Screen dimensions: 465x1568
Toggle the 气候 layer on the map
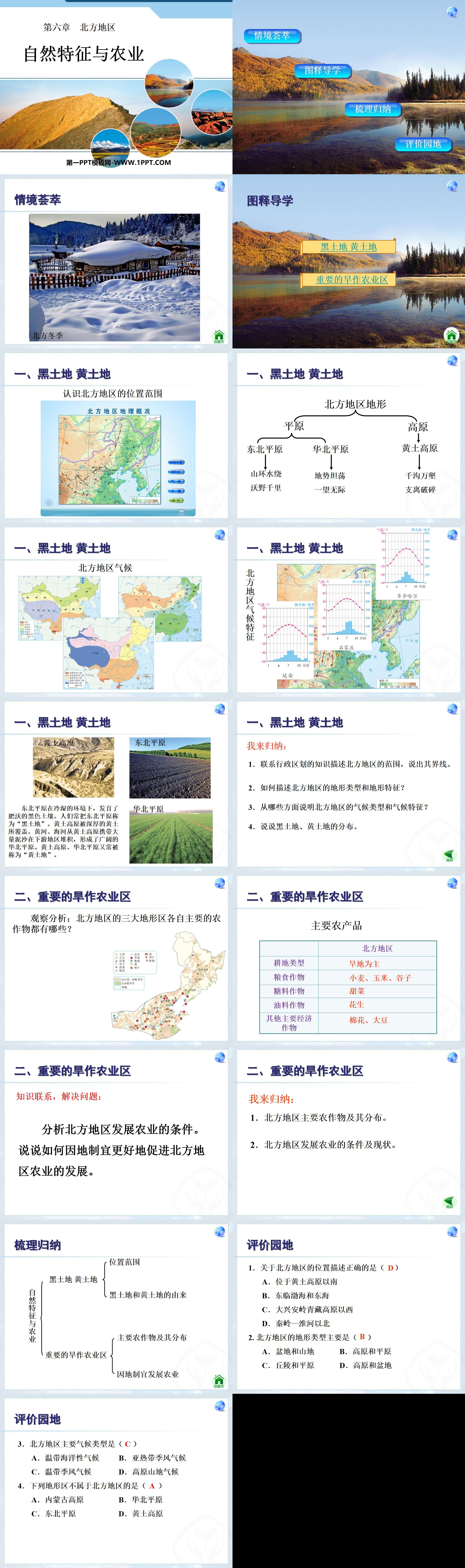pyautogui.click(x=177, y=481)
